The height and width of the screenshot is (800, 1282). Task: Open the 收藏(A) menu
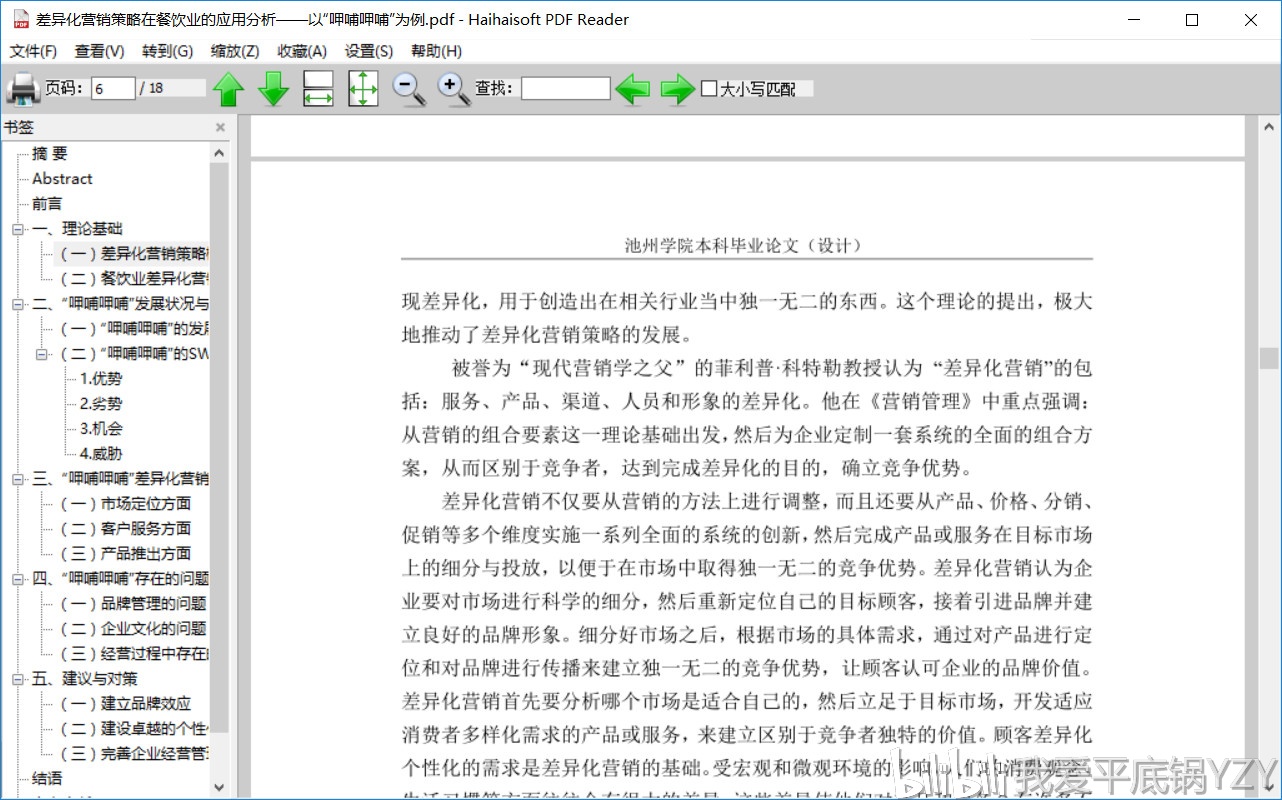coord(302,51)
